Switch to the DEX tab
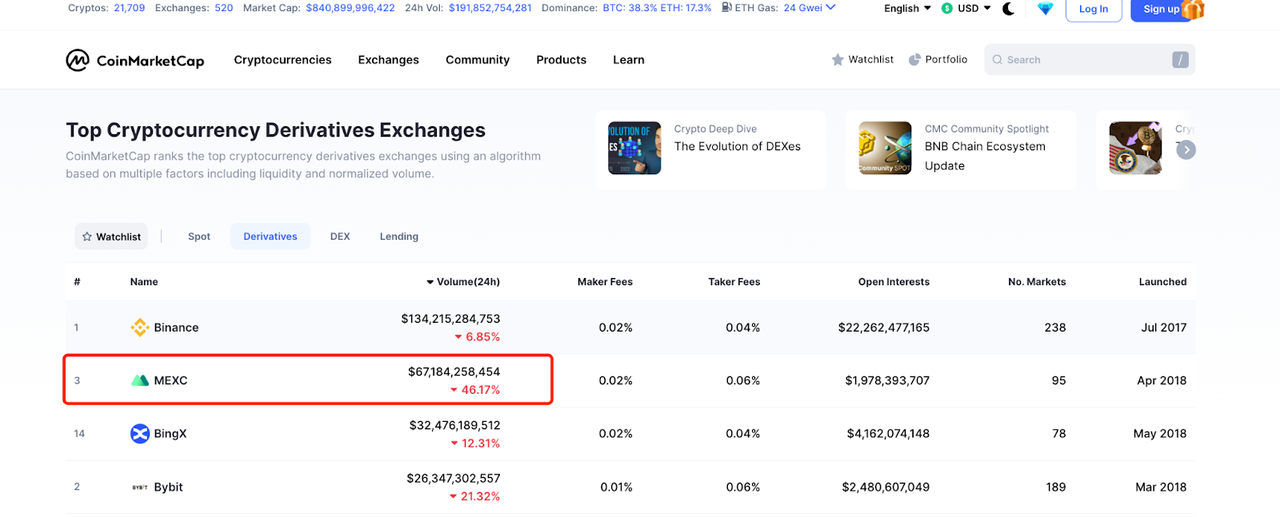Image resolution: width=1280 pixels, height=517 pixels. [x=340, y=237]
